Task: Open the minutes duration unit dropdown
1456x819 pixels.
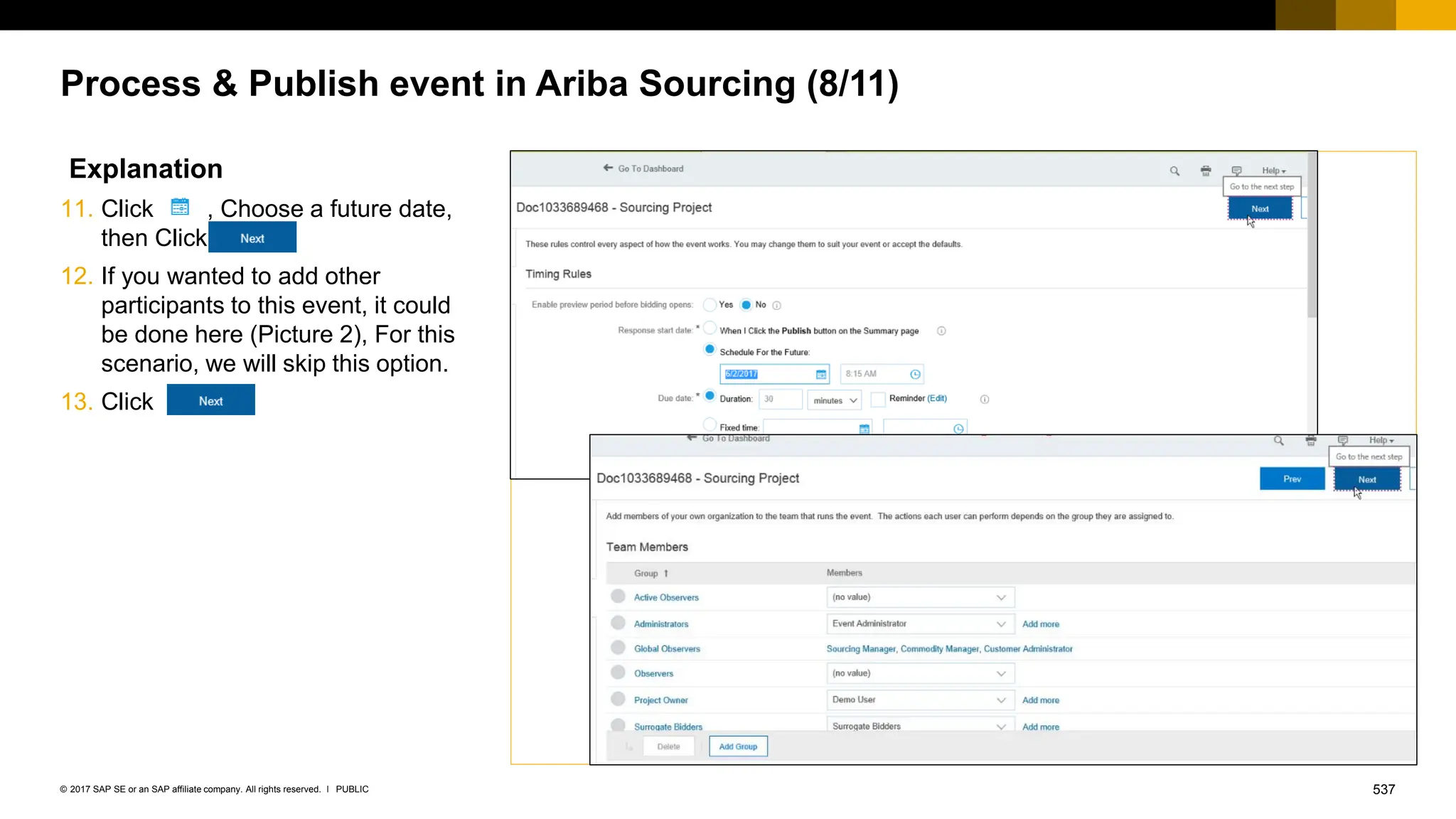Action: [835, 401]
